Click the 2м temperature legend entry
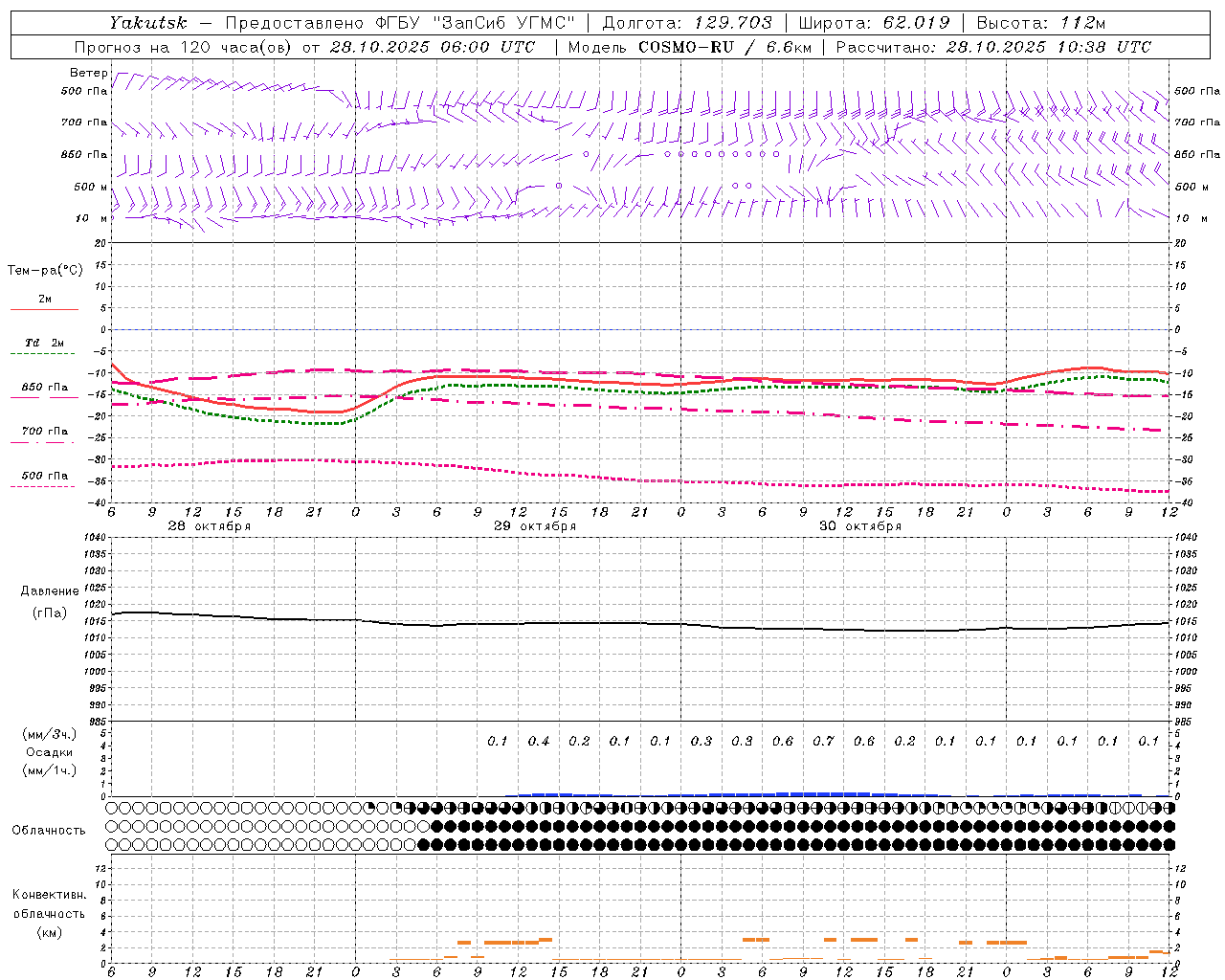This screenshot has height=980, width=1225. pos(45,300)
